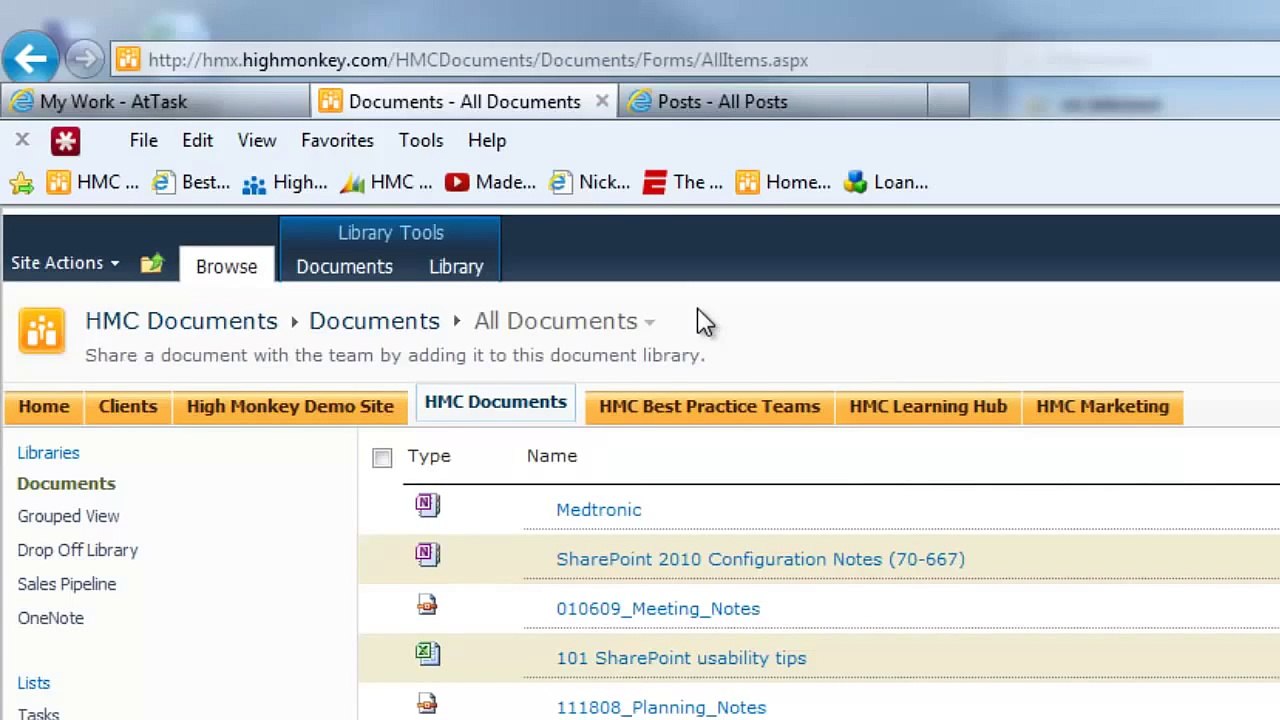The image size is (1280, 720).
Task: Close the Documents - All Documents tab
Action: (x=602, y=101)
